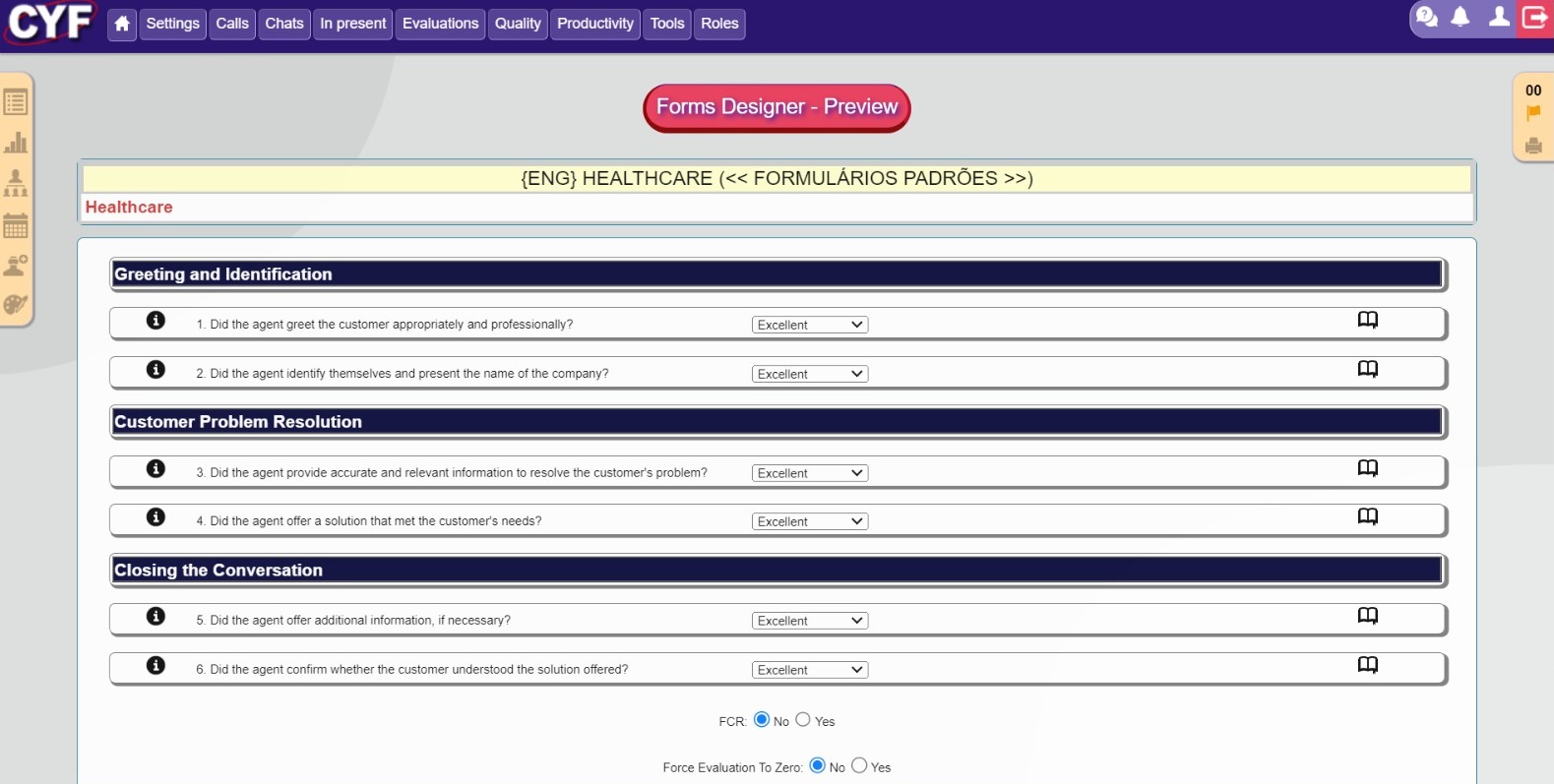
Task: Click the Healthcare form heading
Action: click(x=129, y=208)
